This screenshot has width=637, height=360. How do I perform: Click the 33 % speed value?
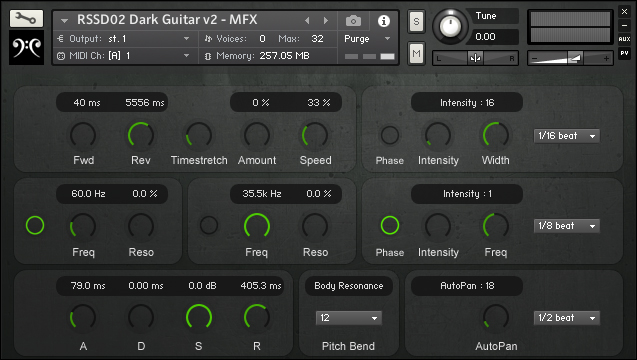point(318,103)
